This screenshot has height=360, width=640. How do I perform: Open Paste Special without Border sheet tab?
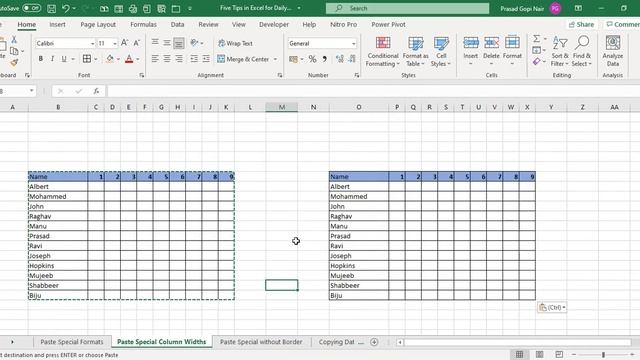[261, 342]
